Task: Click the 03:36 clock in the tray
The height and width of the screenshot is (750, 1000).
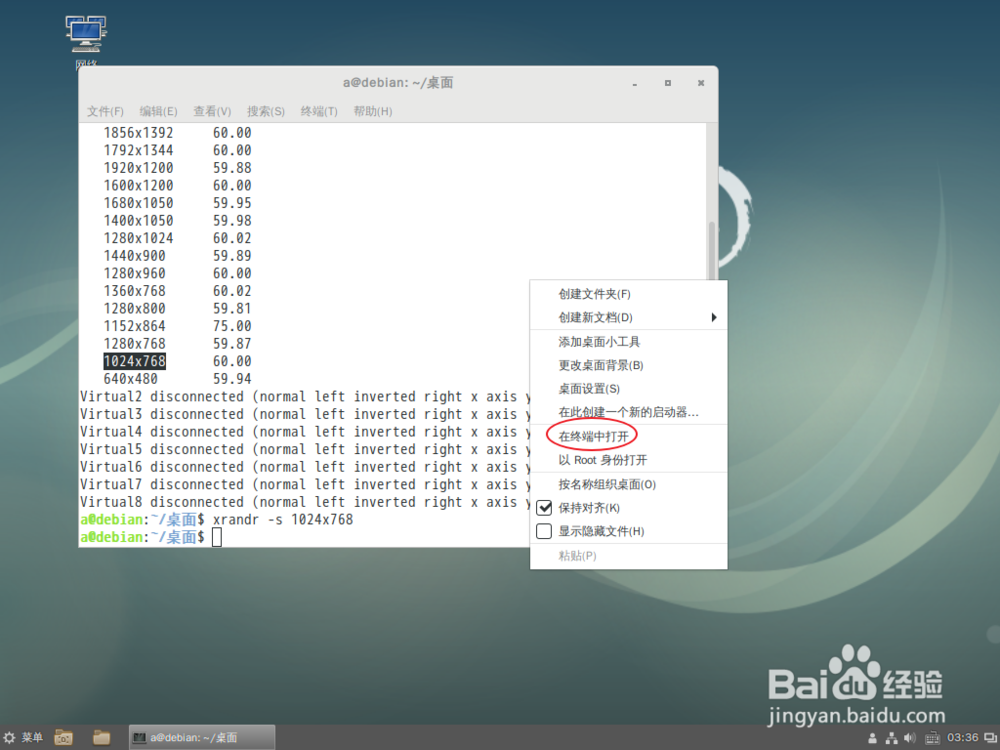Action: (962, 738)
